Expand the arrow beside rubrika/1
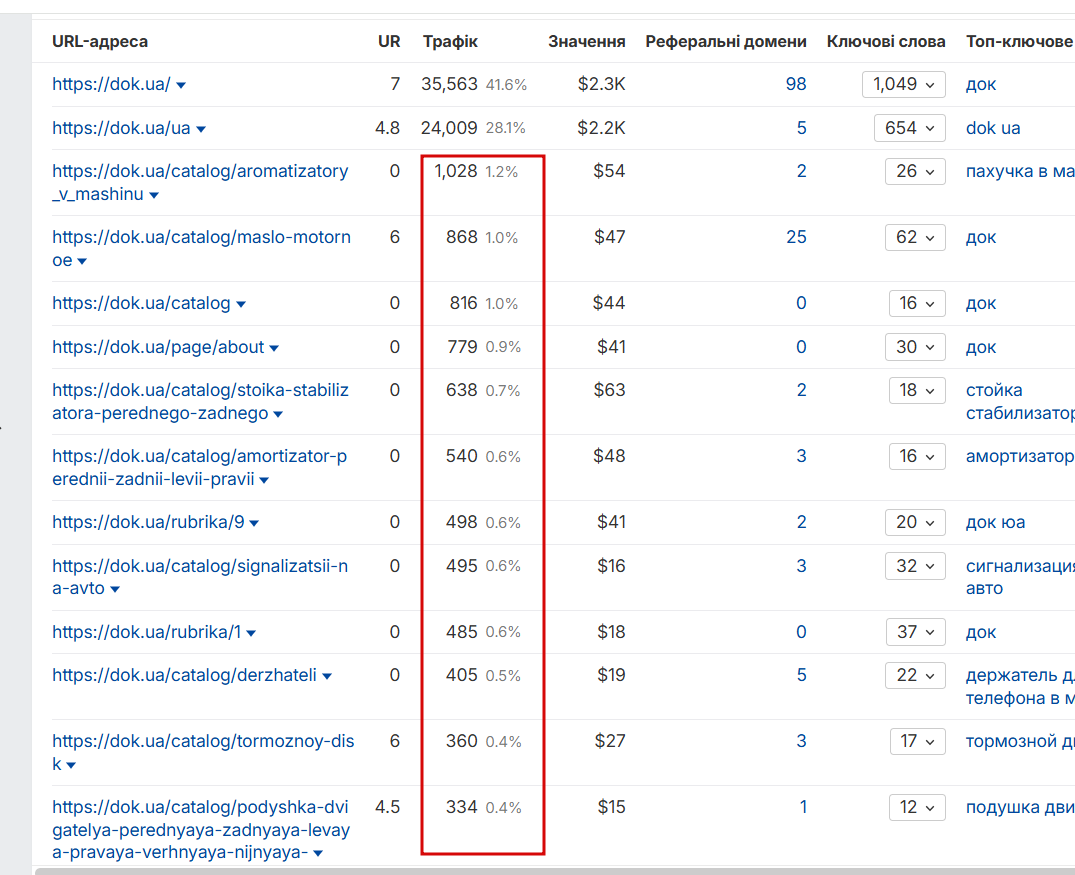This screenshot has height=875, width=1075. point(251,633)
